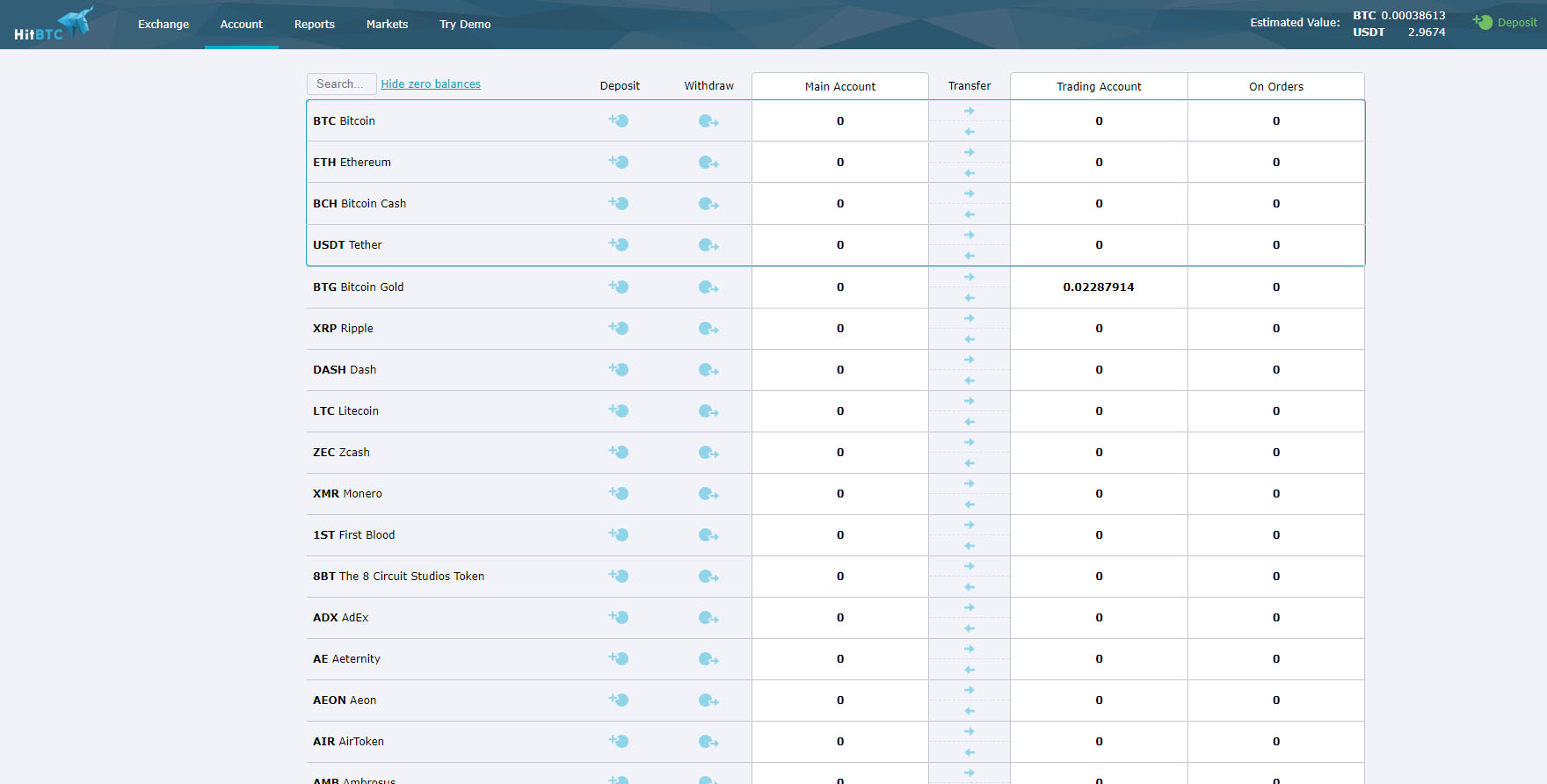Click DASH deposit icon
The height and width of the screenshot is (784, 1547).
619,369
